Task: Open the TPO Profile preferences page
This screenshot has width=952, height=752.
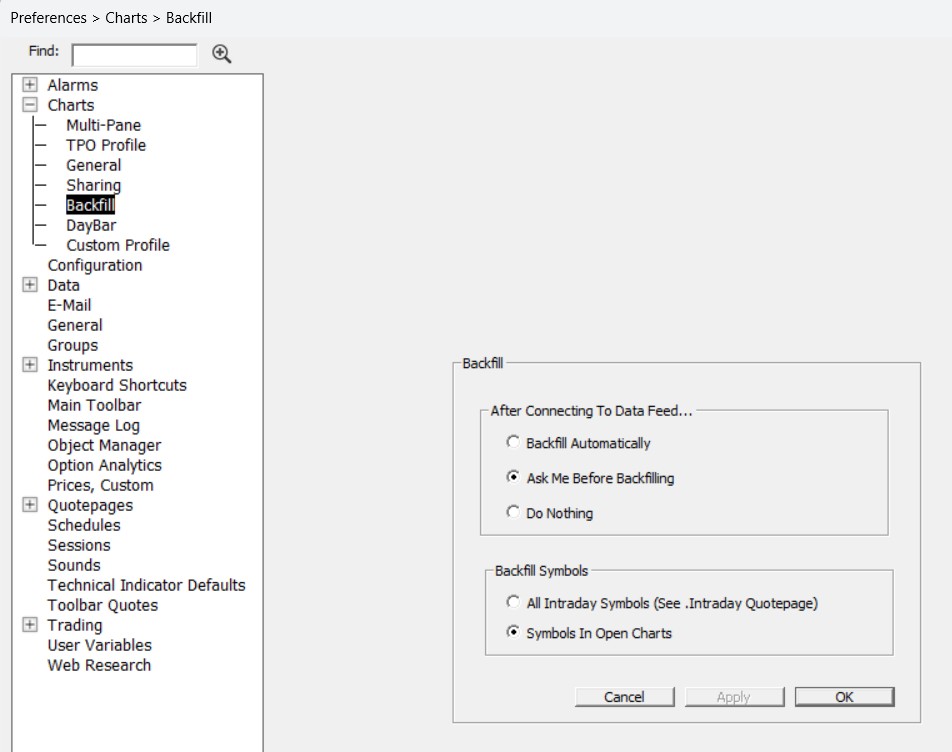Action: point(106,145)
